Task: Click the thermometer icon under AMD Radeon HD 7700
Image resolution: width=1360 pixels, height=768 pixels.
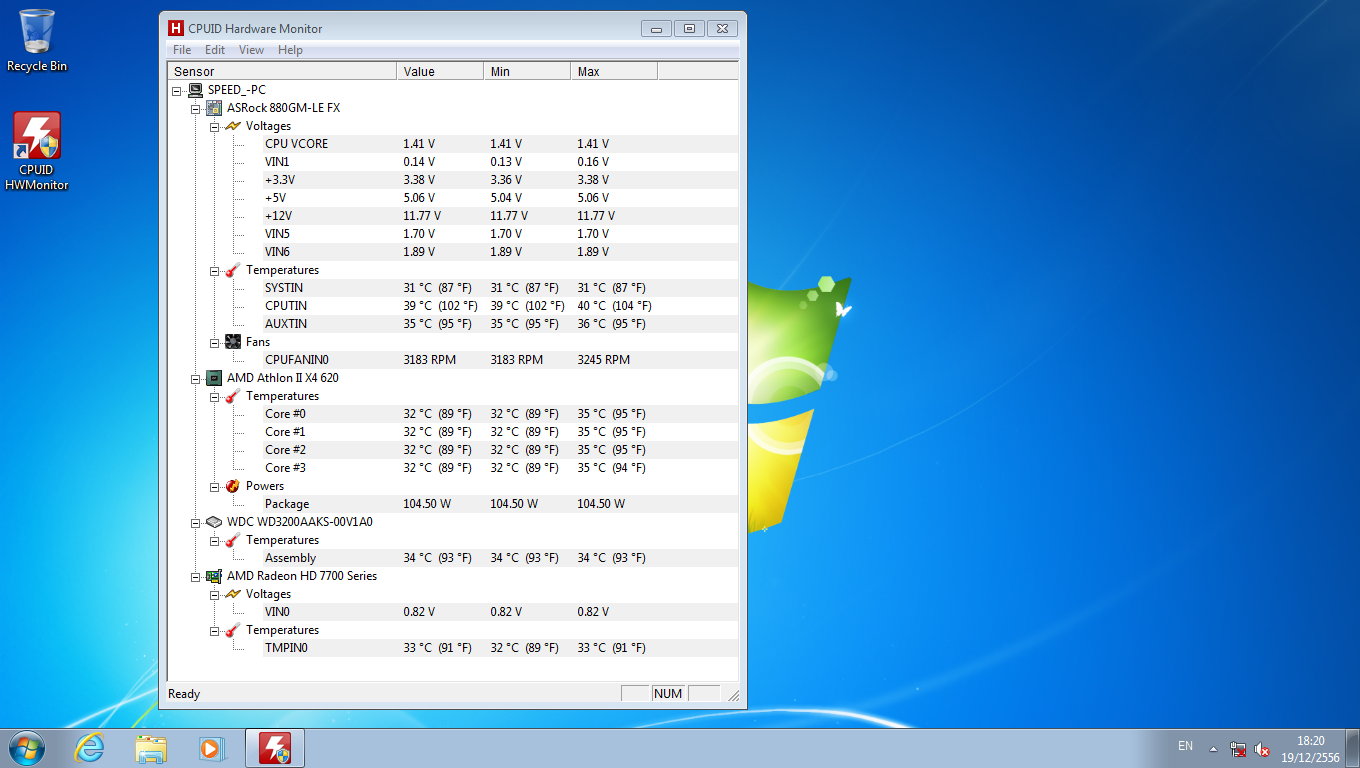Action: pyautogui.click(x=233, y=630)
